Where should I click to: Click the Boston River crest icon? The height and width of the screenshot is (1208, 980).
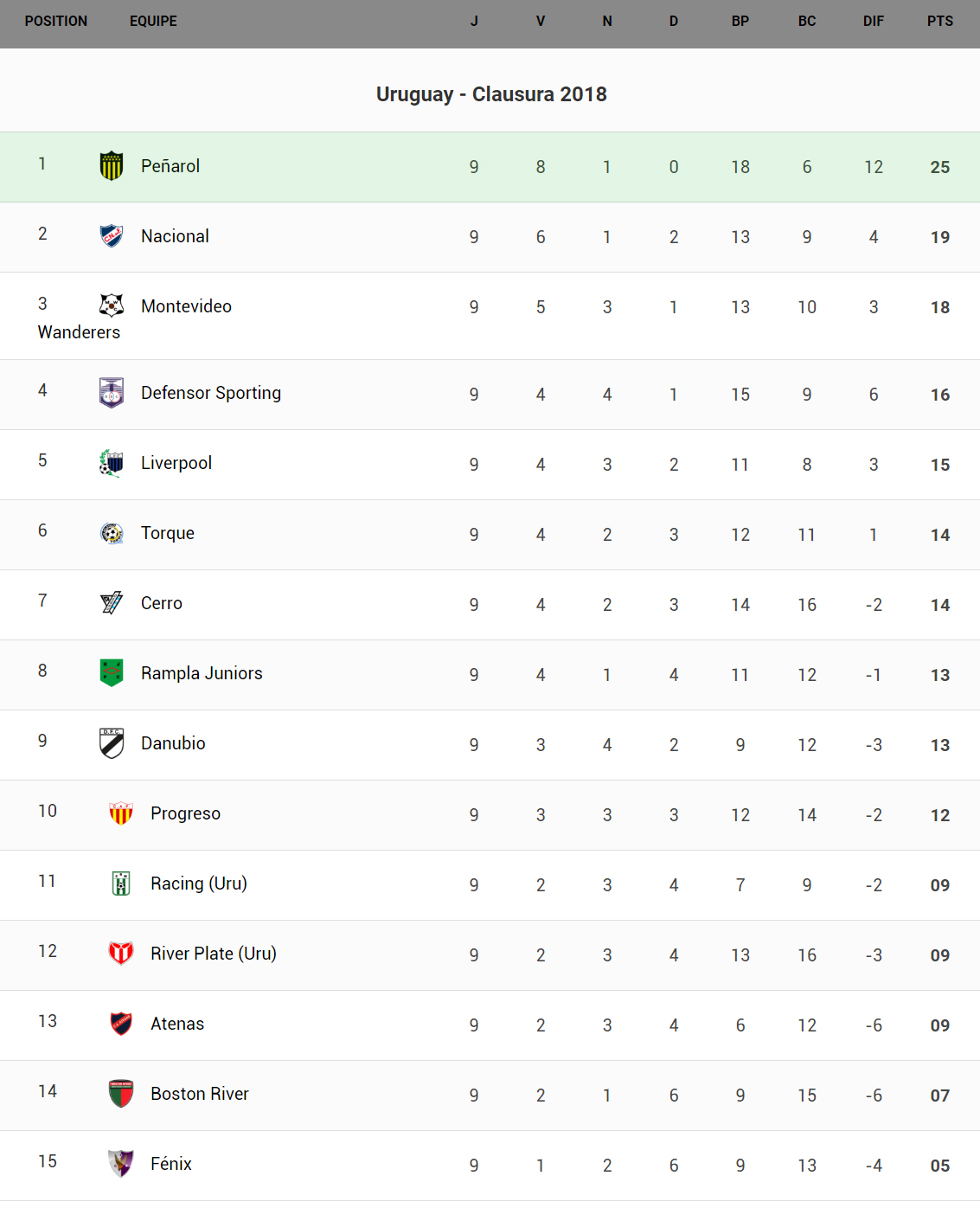coord(121,1094)
